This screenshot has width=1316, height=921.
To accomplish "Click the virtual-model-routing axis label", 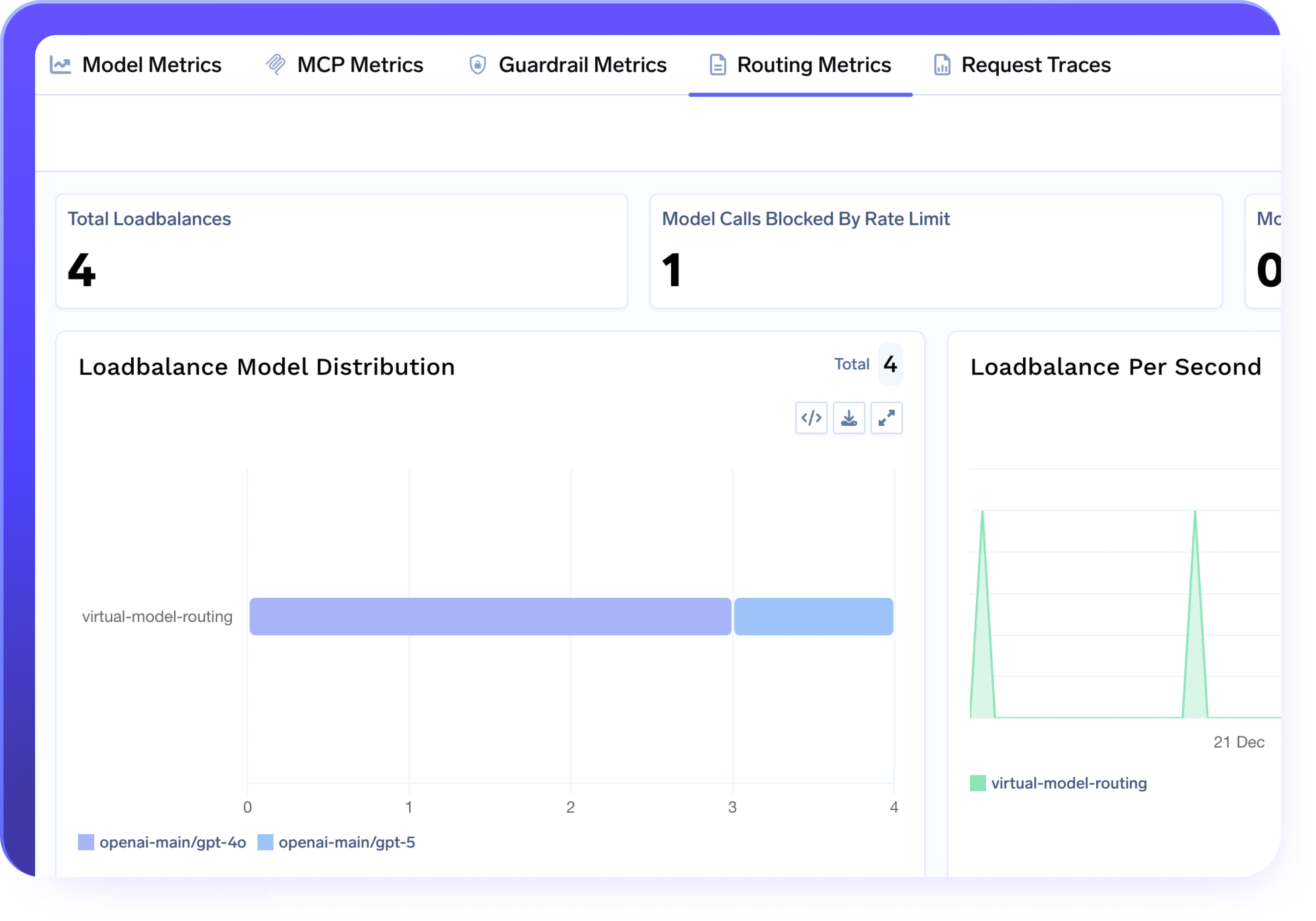I will (157, 617).
